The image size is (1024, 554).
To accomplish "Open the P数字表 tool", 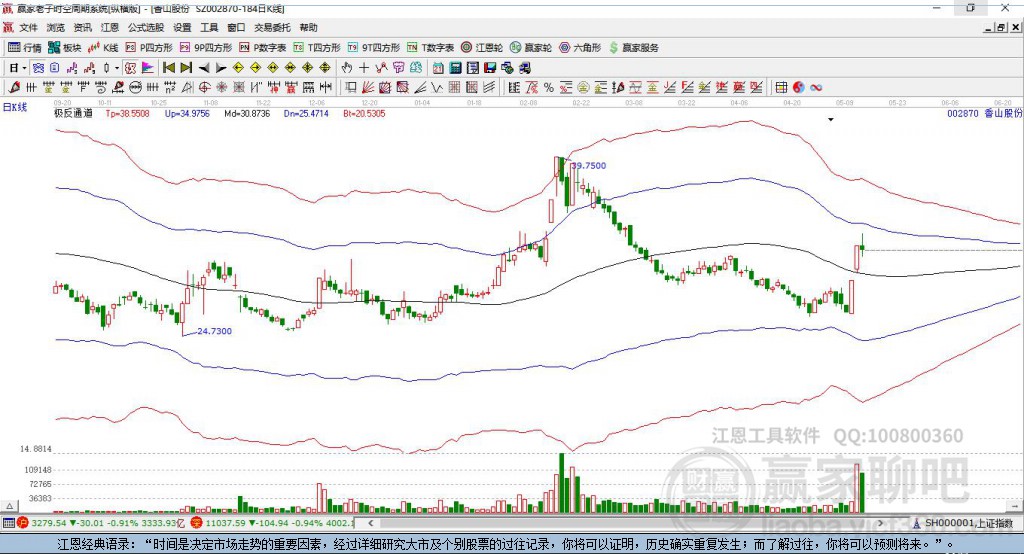I will click(263, 48).
